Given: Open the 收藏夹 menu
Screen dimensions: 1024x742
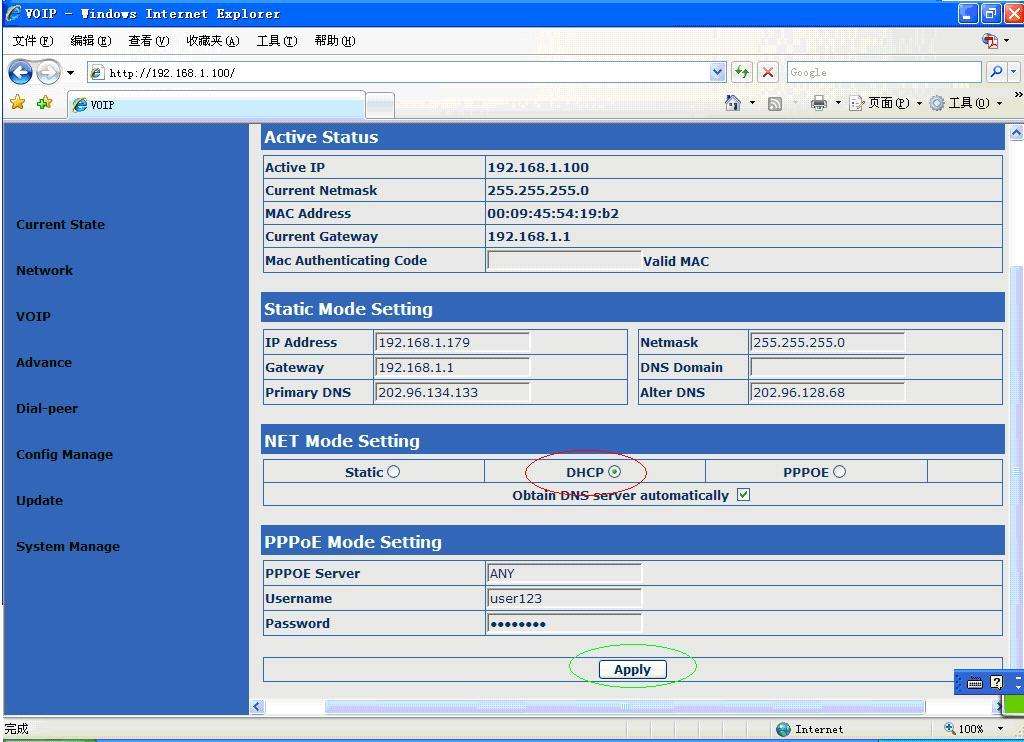Looking at the screenshot, I should (x=212, y=41).
